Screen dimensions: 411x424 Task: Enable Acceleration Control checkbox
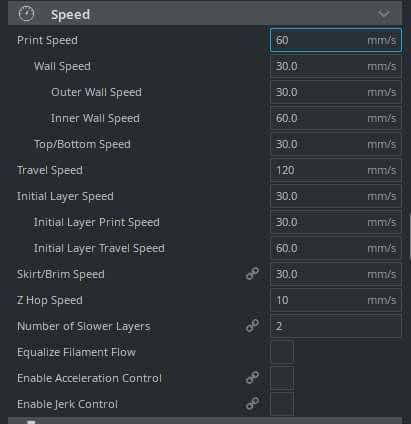click(x=282, y=378)
